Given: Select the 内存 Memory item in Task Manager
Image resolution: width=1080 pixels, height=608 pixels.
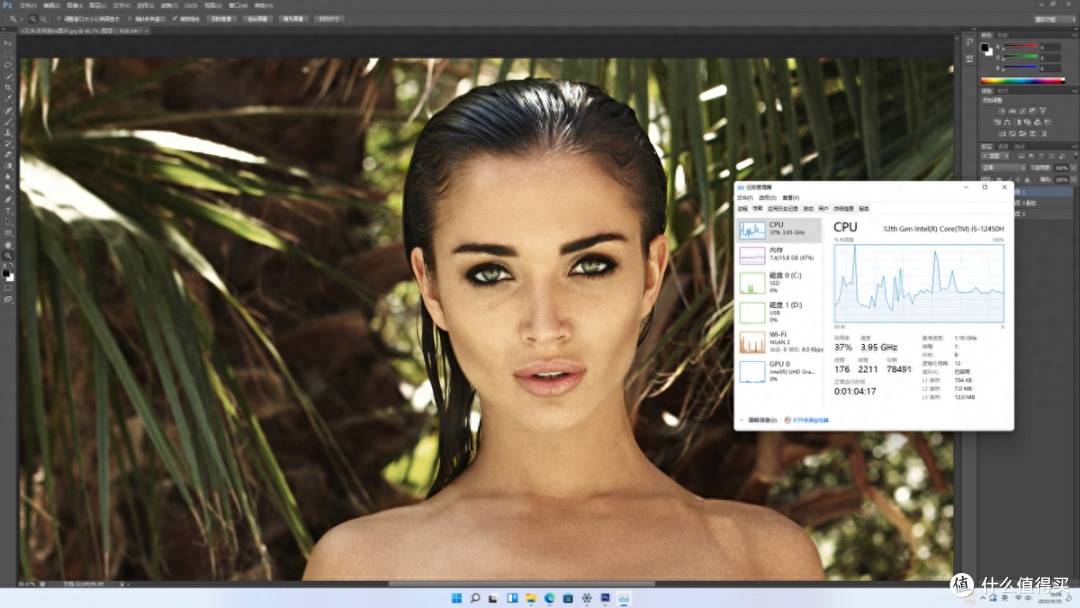Looking at the screenshot, I should (780, 254).
